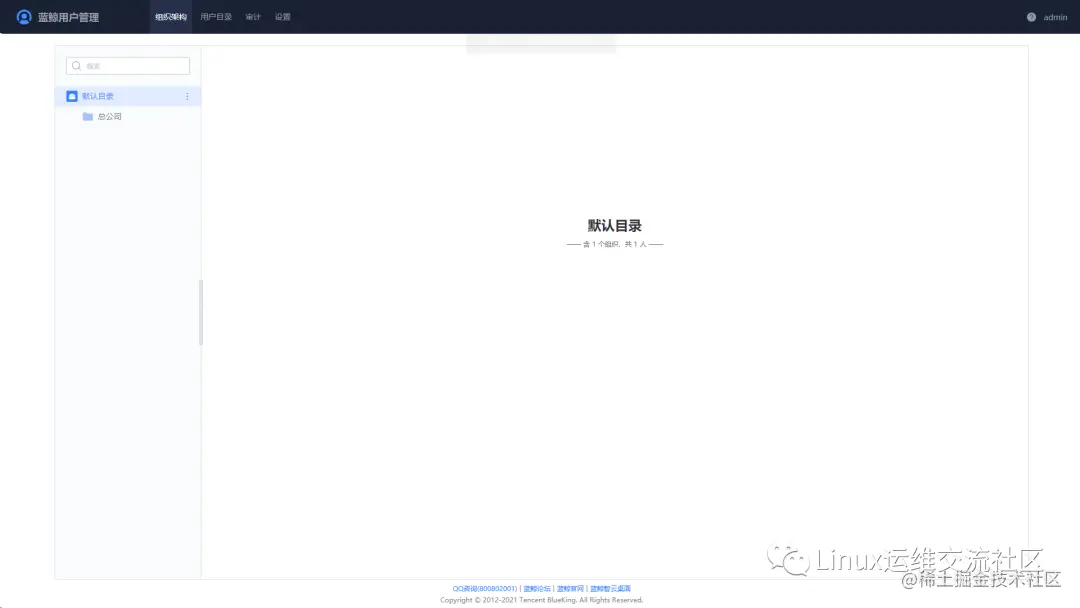Open the 蓝鲸论坛 footer link
This screenshot has width=1080, height=608.
[536, 588]
